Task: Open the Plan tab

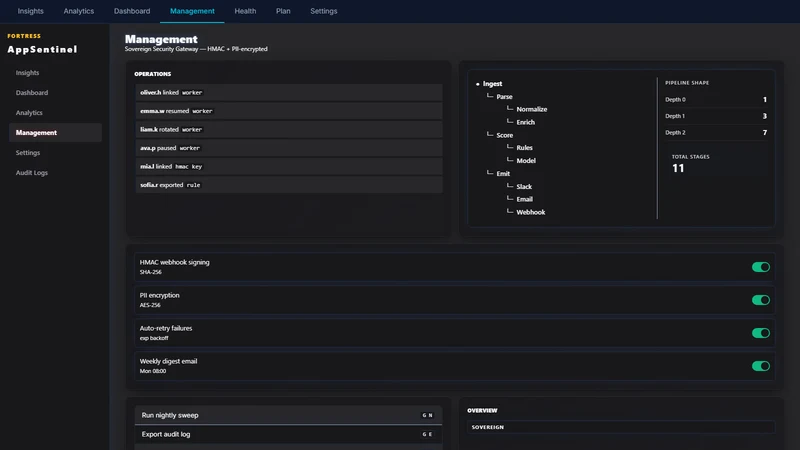Action: (283, 11)
